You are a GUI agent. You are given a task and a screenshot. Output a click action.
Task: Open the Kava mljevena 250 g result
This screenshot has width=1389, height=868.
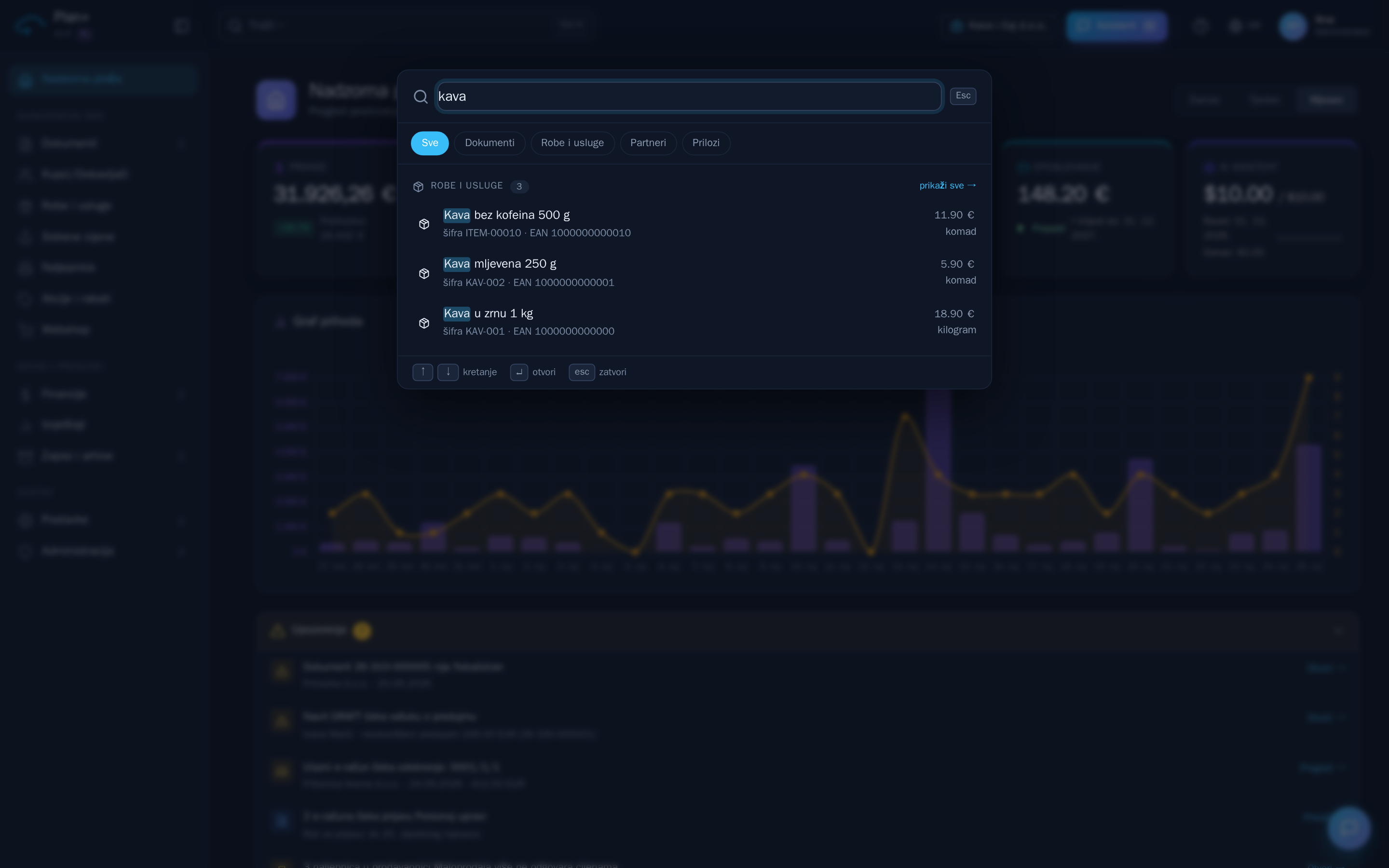[694, 272]
